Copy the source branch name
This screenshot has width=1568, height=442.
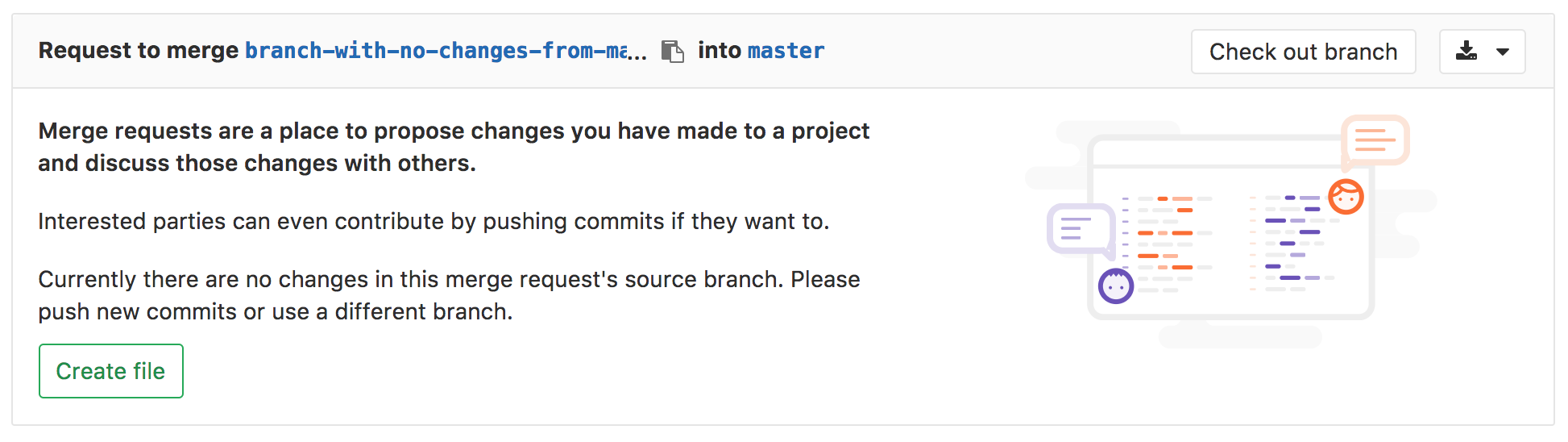[672, 52]
